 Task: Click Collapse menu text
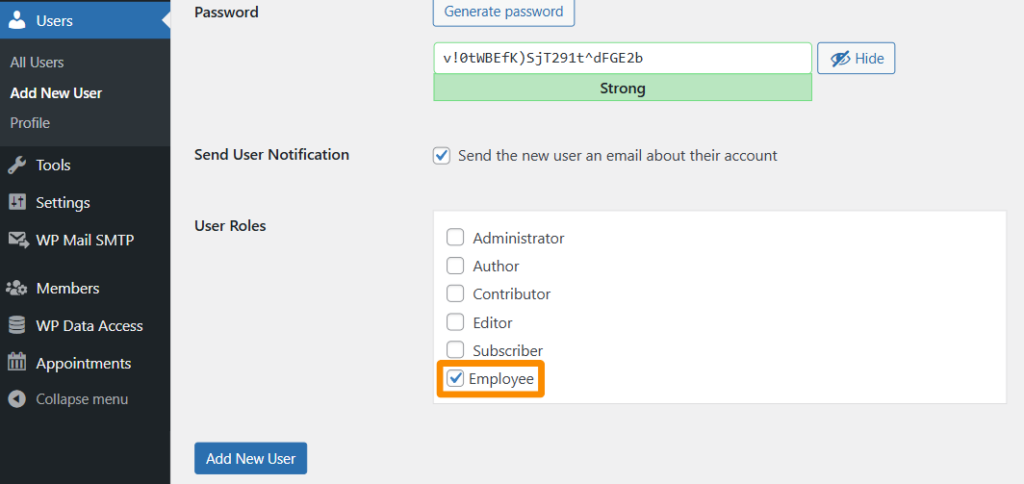coord(82,399)
